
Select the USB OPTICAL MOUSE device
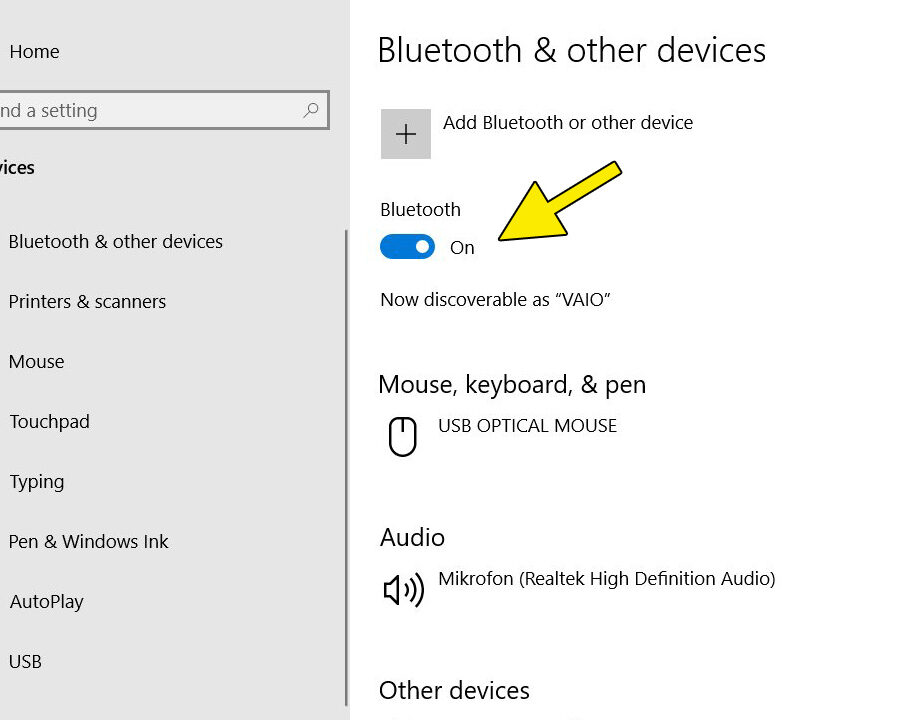tap(528, 425)
